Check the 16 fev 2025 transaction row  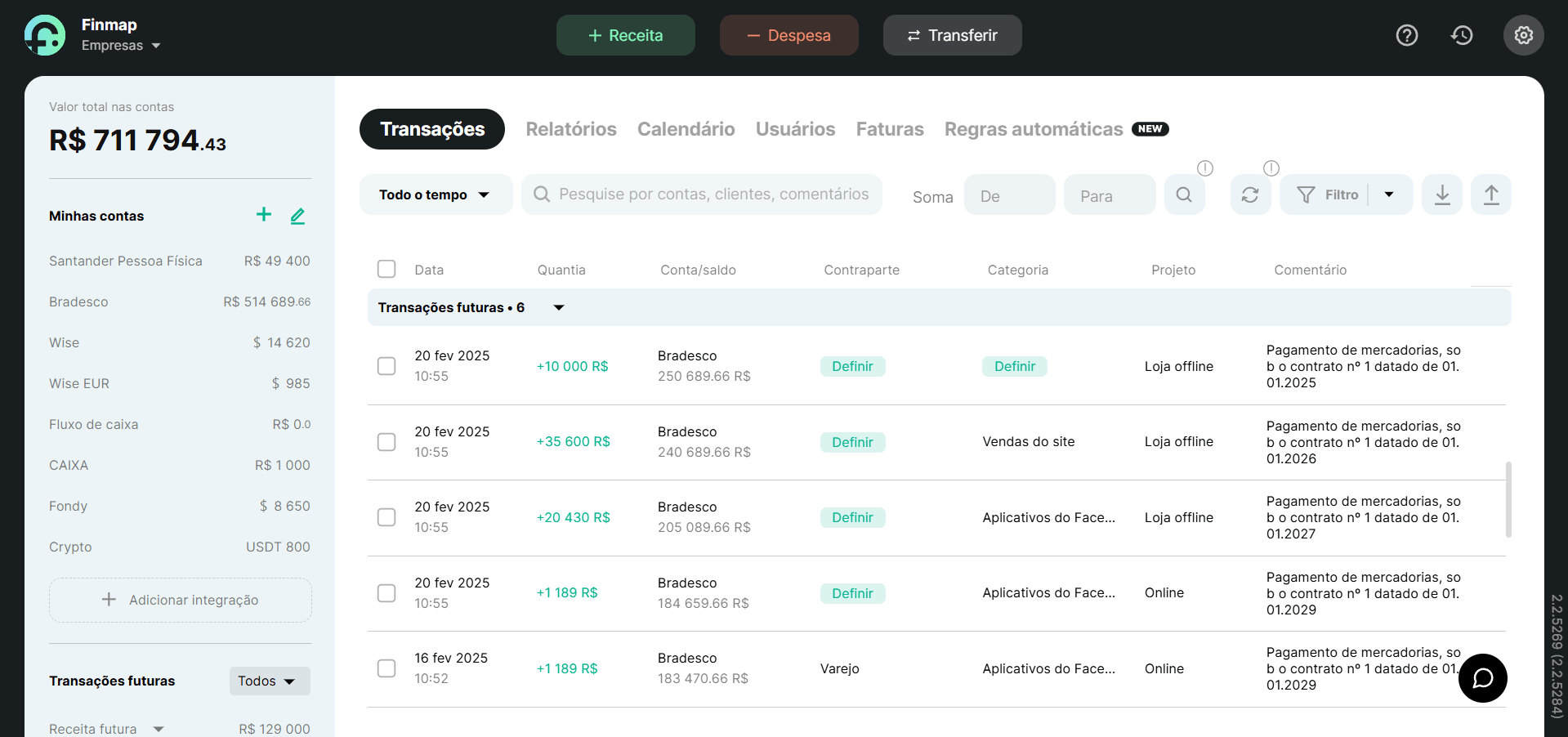point(386,668)
